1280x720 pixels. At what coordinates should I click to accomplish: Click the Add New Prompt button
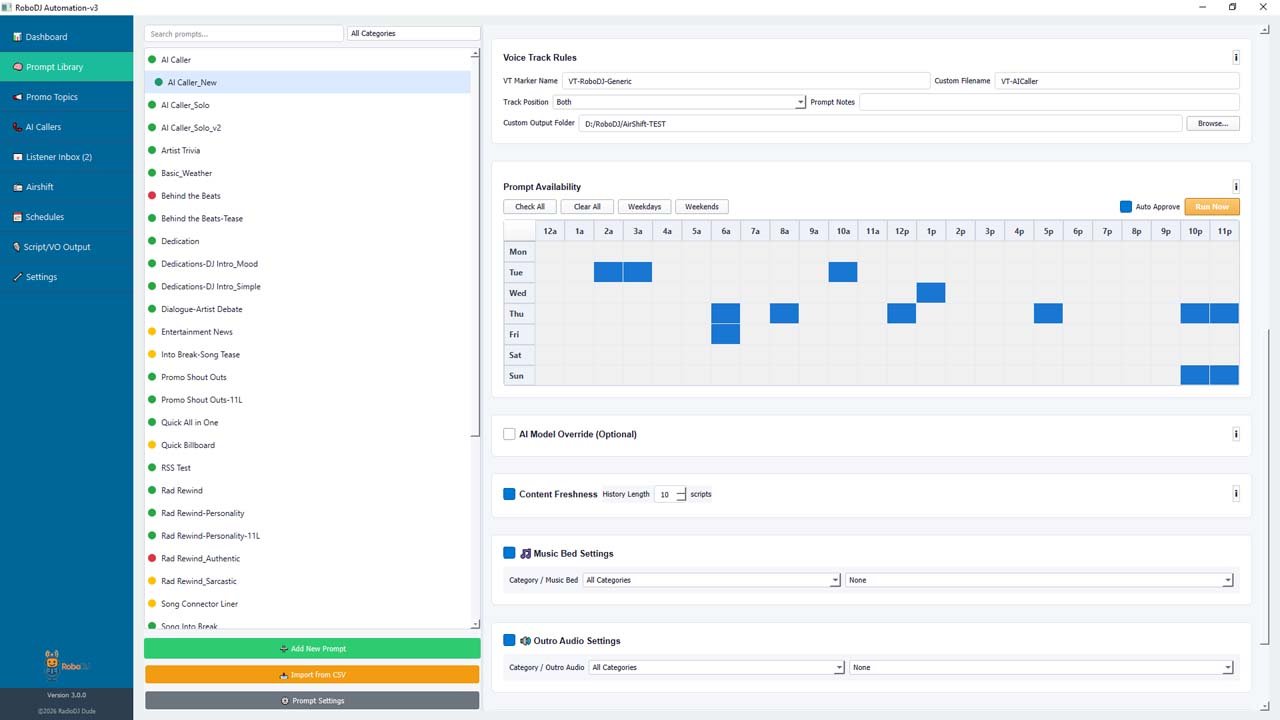pyautogui.click(x=312, y=649)
